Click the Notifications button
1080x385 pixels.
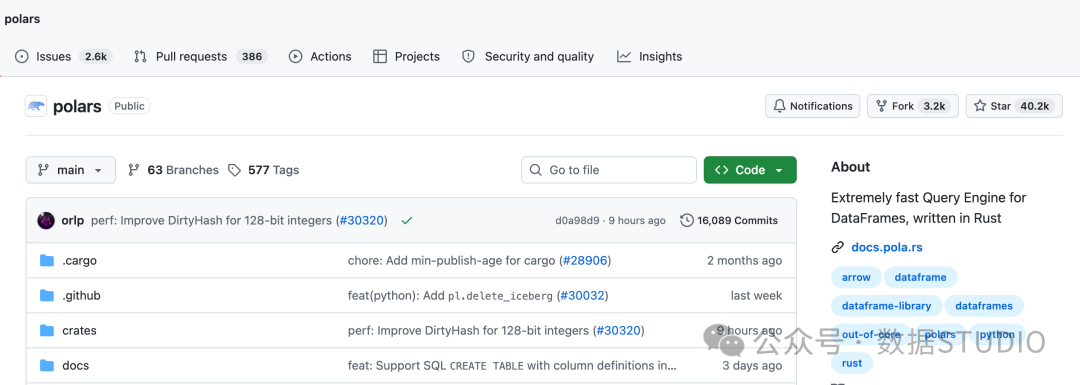[812, 106]
